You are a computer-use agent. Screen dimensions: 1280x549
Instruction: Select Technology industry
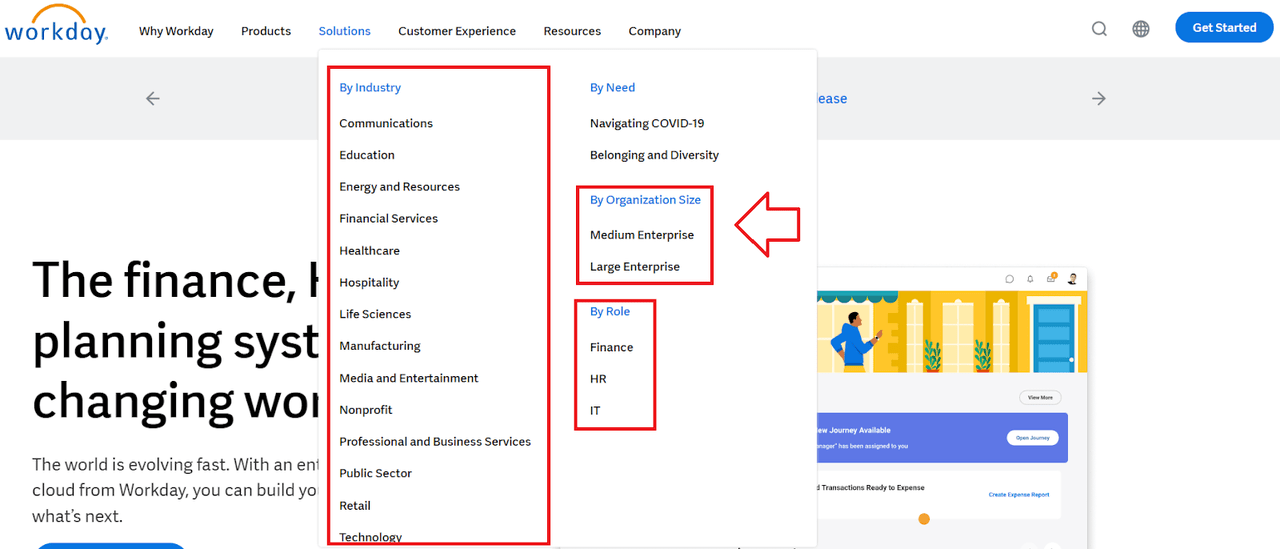coord(371,537)
